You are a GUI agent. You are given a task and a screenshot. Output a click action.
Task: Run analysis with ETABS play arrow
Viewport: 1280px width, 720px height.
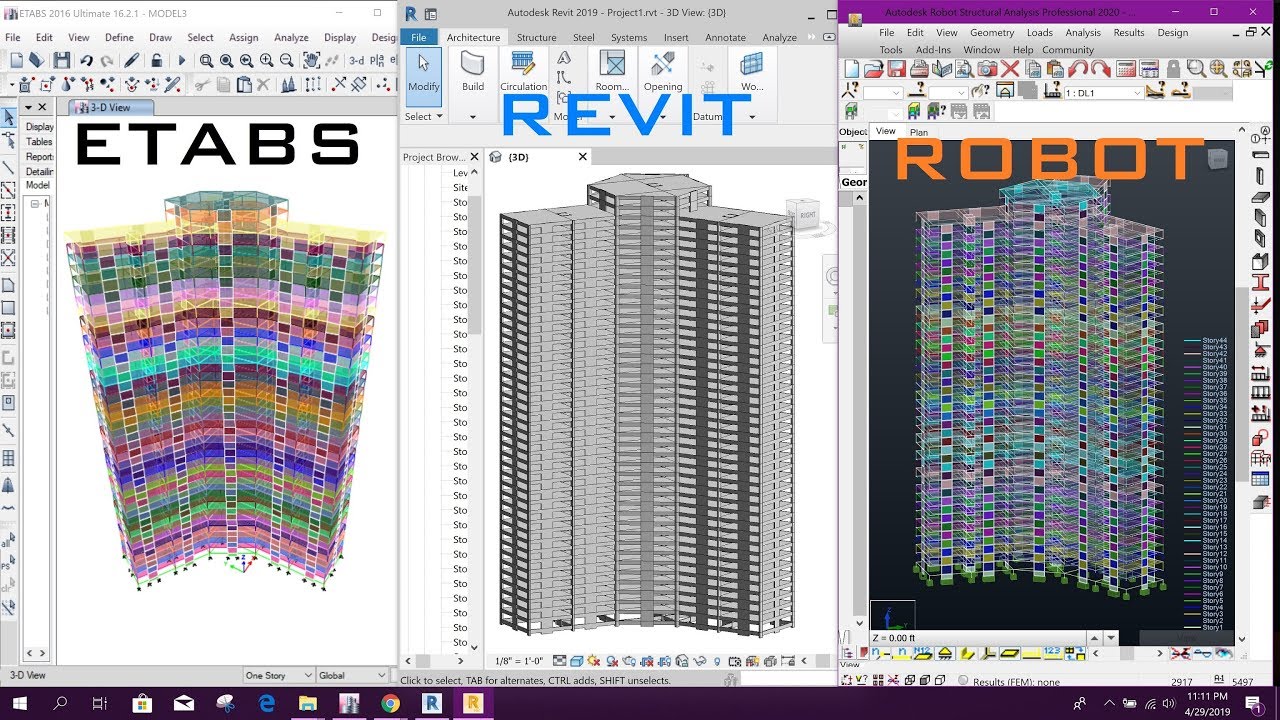[182, 61]
